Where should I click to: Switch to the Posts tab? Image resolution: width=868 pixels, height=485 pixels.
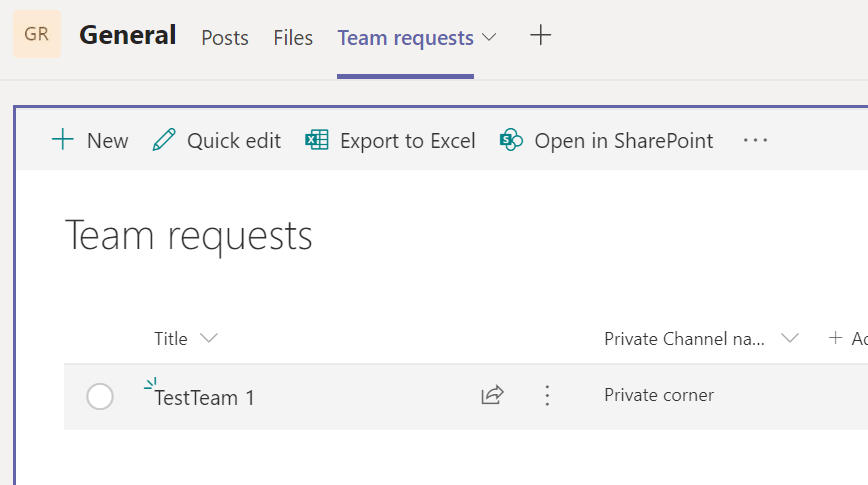pyautogui.click(x=225, y=38)
